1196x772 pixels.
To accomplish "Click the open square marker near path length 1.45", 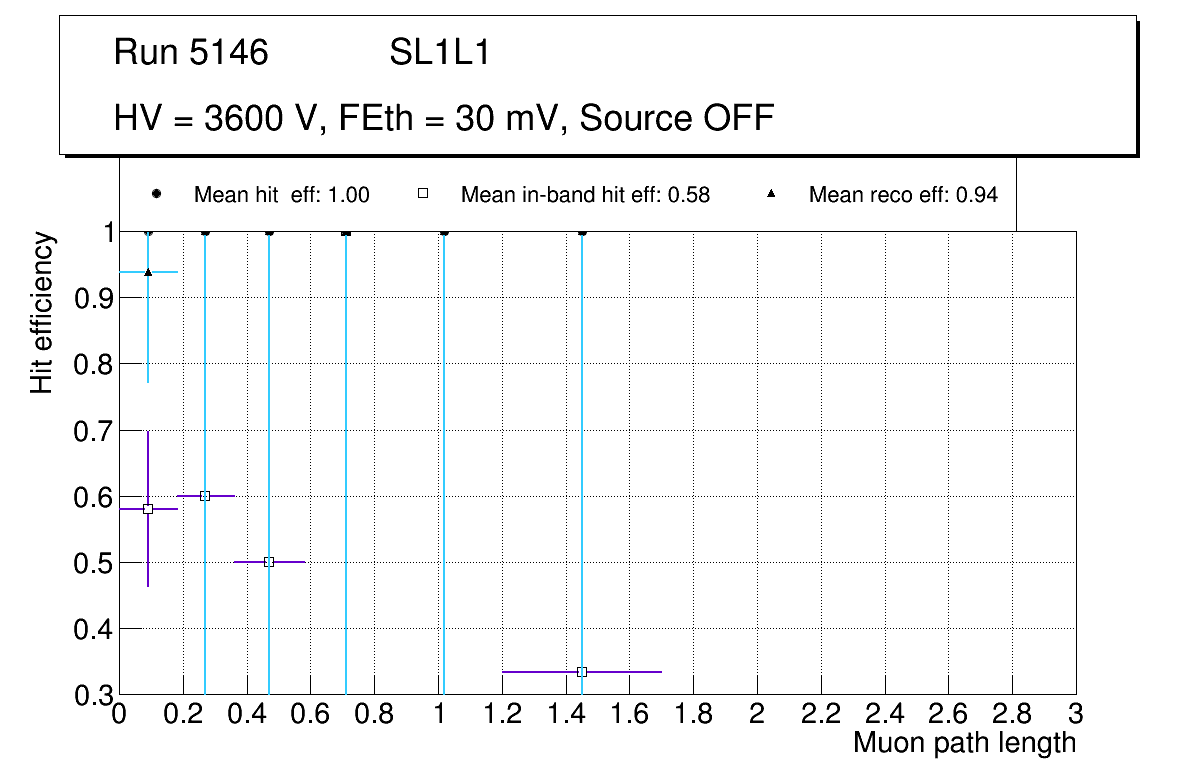I will (x=582, y=672).
